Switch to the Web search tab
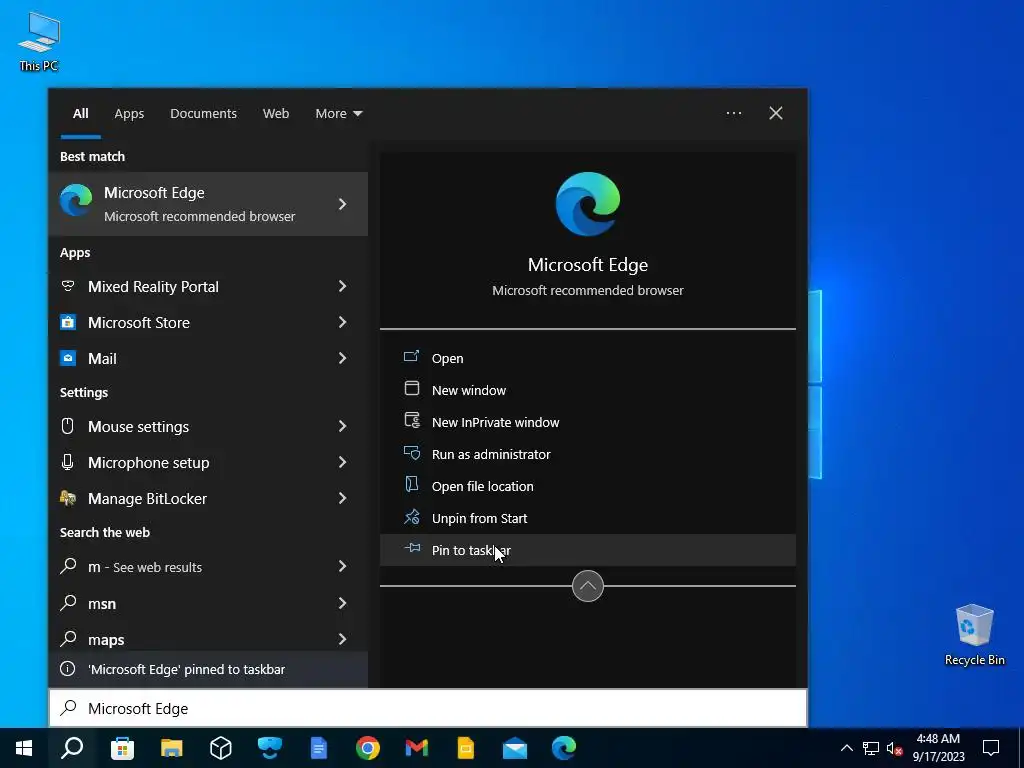This screenshot has height=768, width=1024. click(276, 114)
